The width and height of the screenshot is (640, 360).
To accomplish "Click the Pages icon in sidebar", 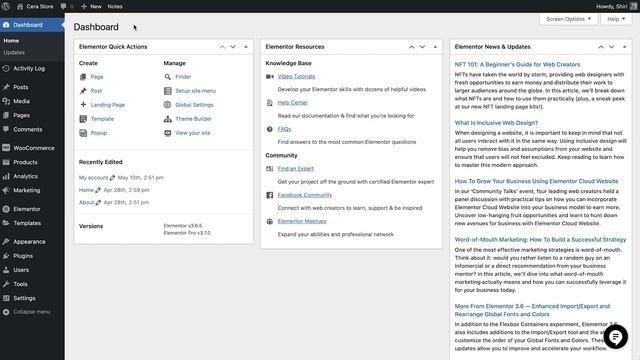I will (6, 115).
